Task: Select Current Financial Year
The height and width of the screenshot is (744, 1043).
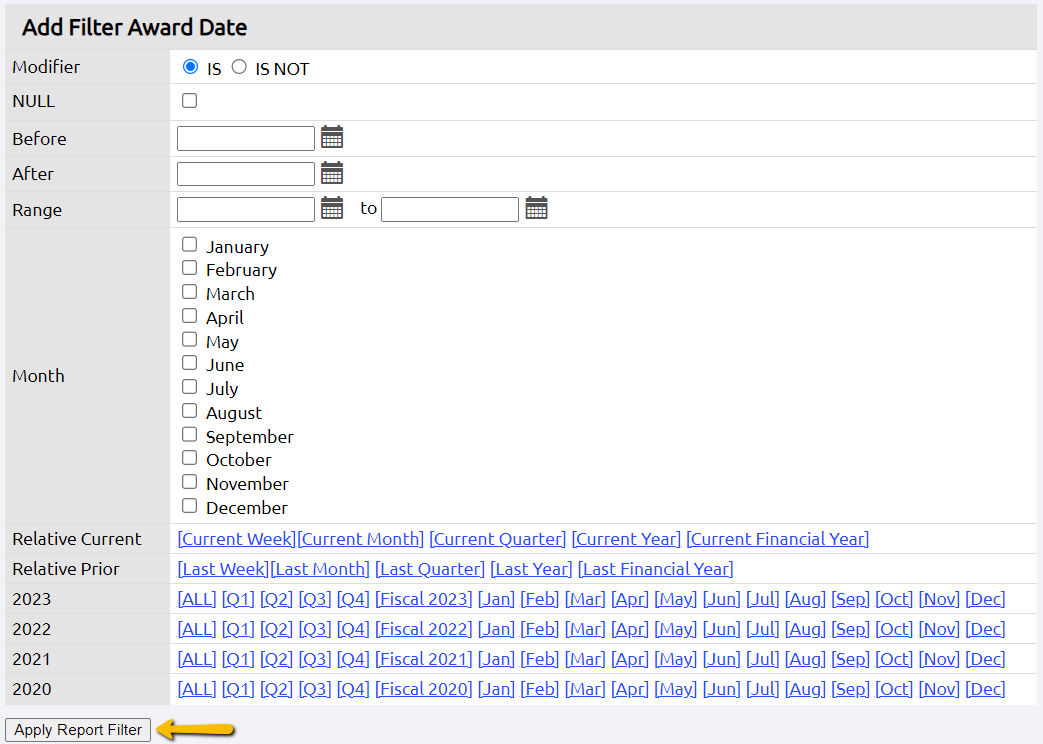Action: (x=776, y=539)
